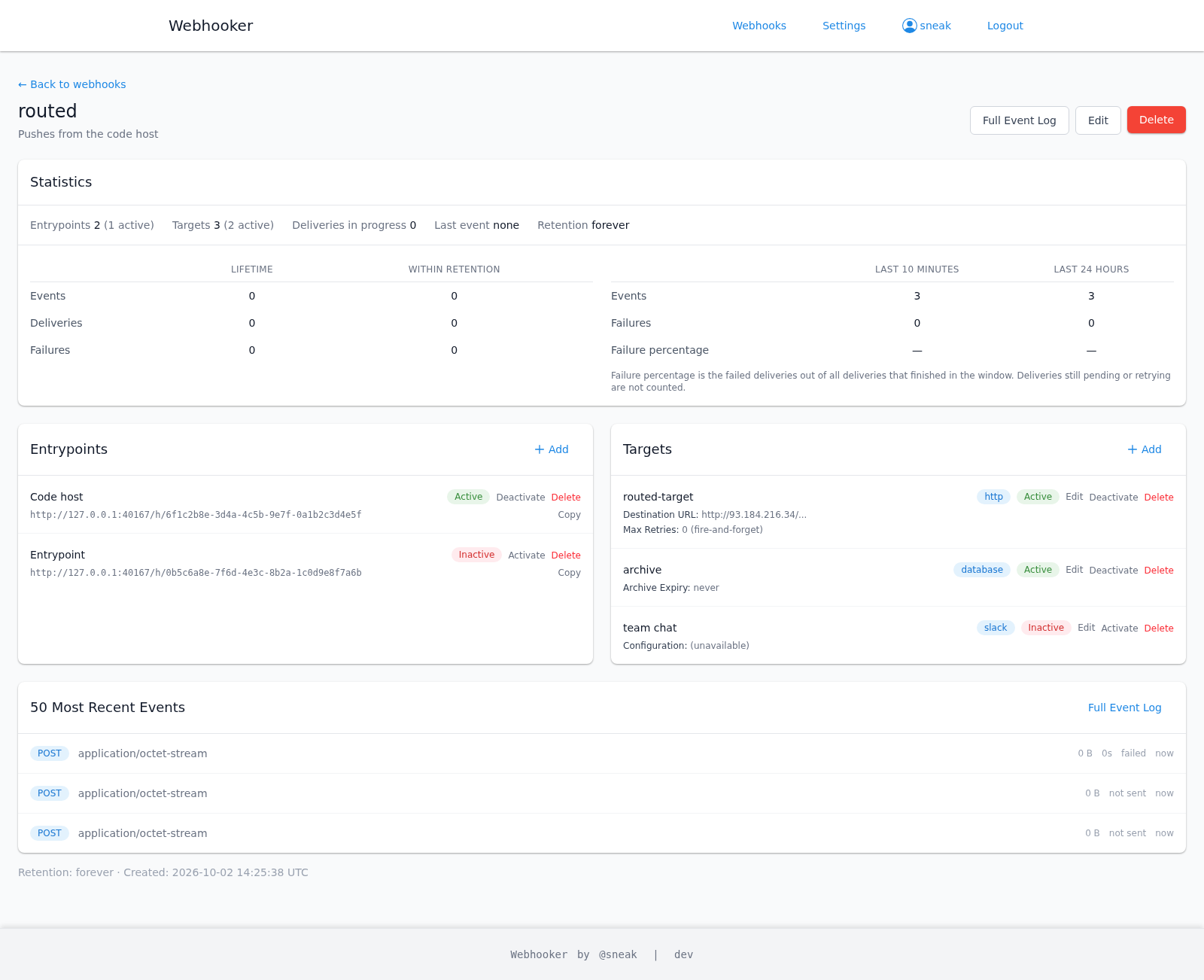
Task: Delete the team chat target
Action: click(x=1159, y=628)
